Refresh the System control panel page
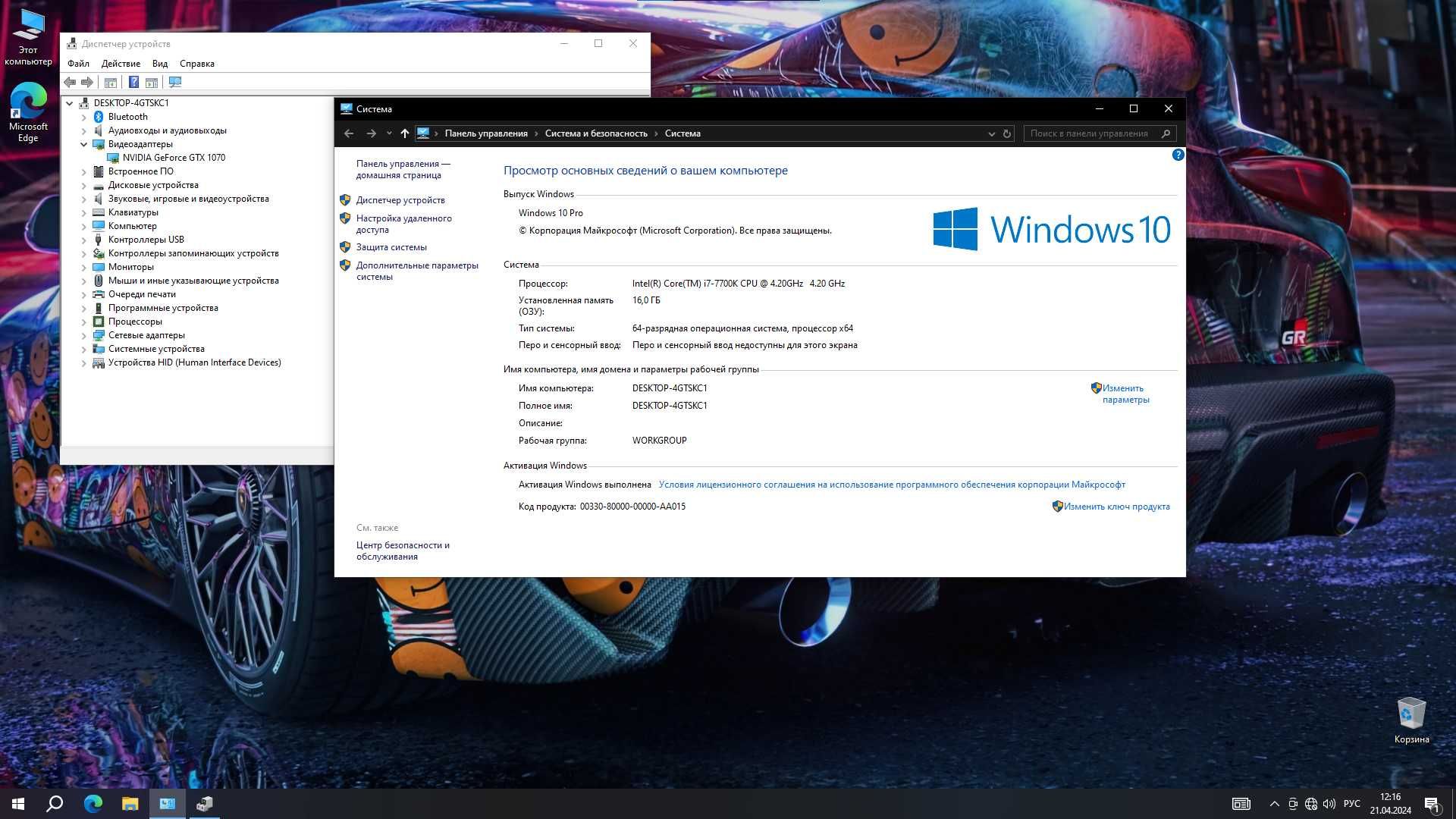This screenshot has height=819, width=1456. [1007, 133]
